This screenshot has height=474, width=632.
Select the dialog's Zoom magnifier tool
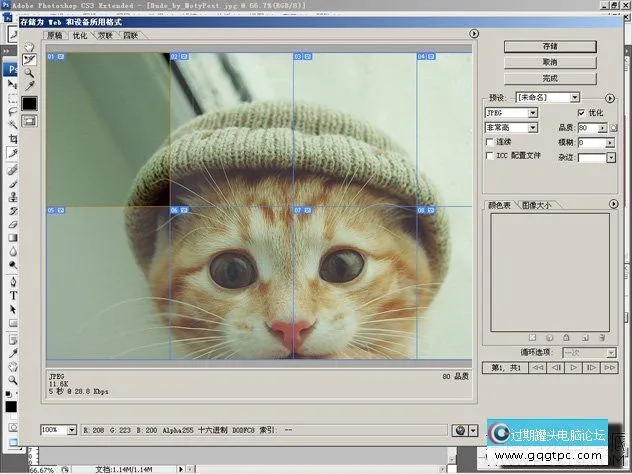click(29, 73)
